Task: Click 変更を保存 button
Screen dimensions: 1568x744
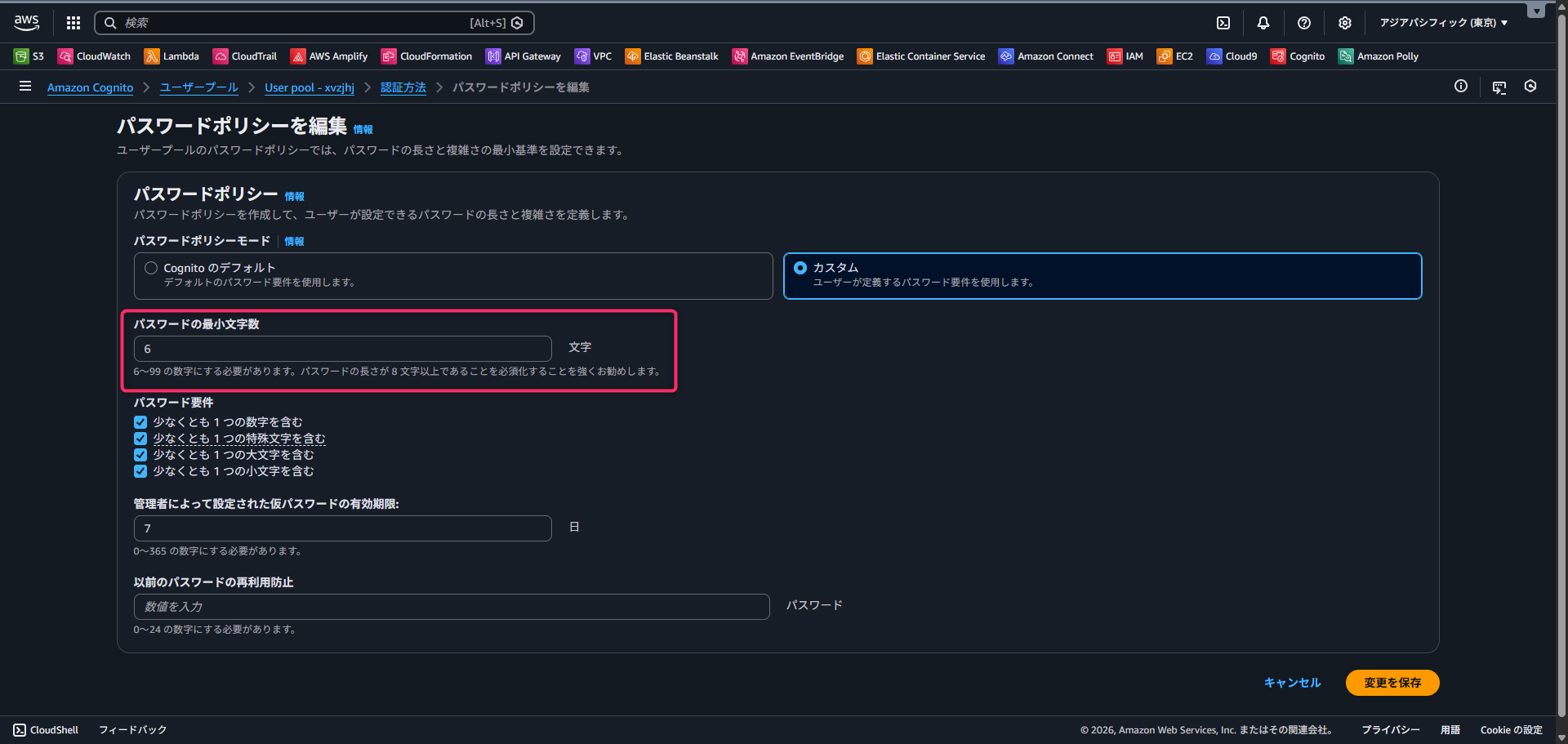Action: tap(1392, 683)
